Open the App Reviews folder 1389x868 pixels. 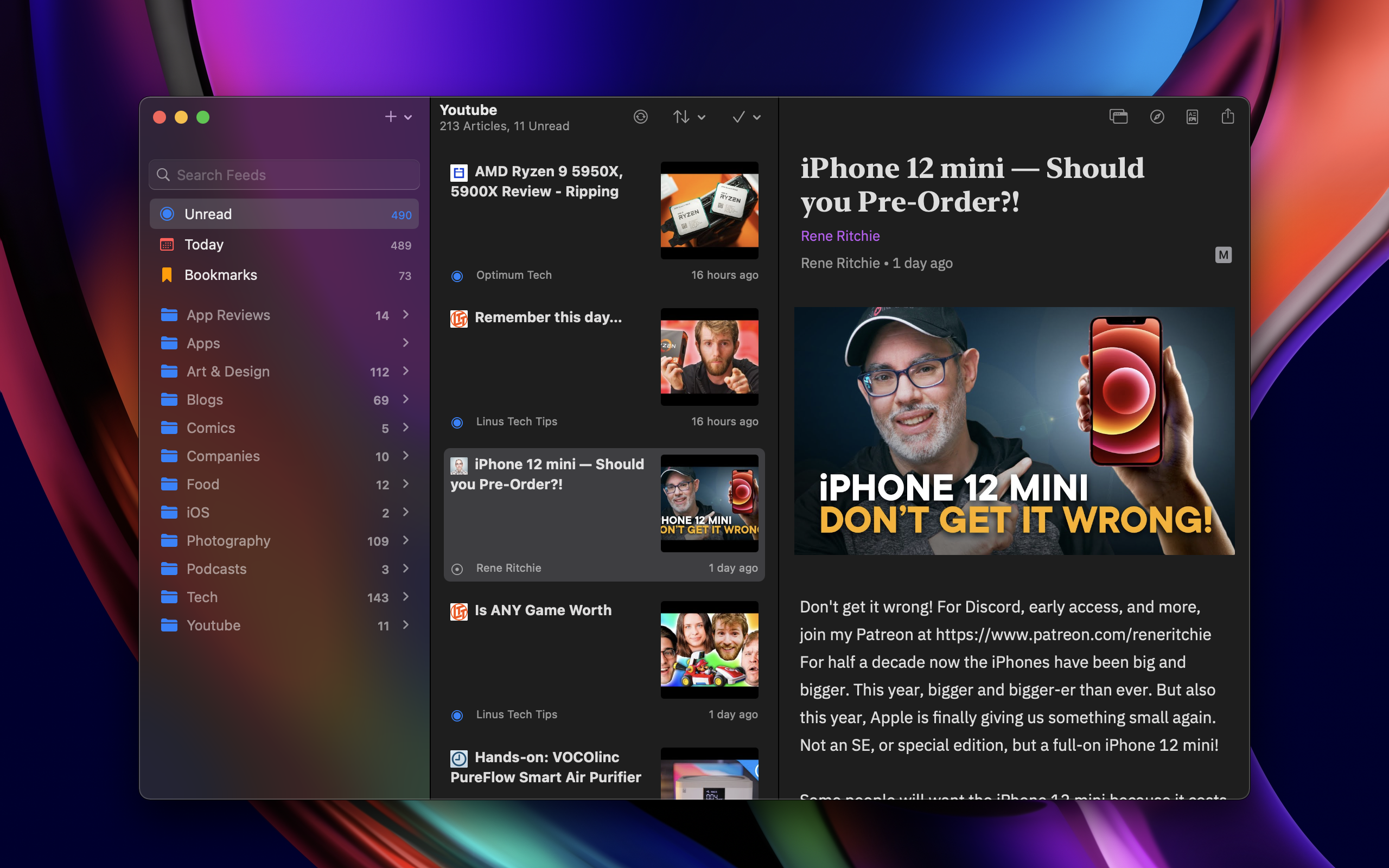[x=284, y=315]
